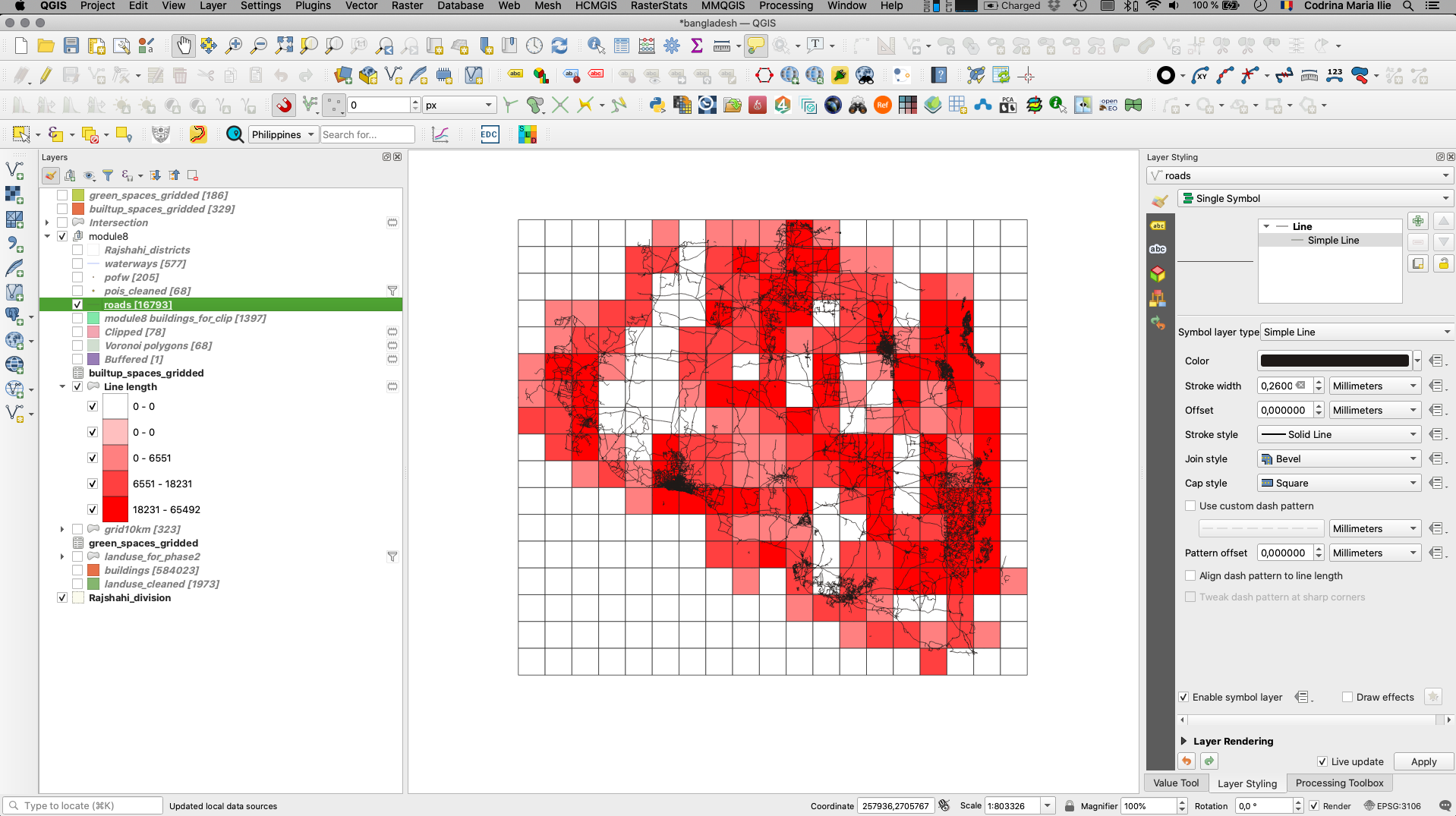Select the buildings [584023] layer
1456x816 pixels.
[x=151, y=570]
